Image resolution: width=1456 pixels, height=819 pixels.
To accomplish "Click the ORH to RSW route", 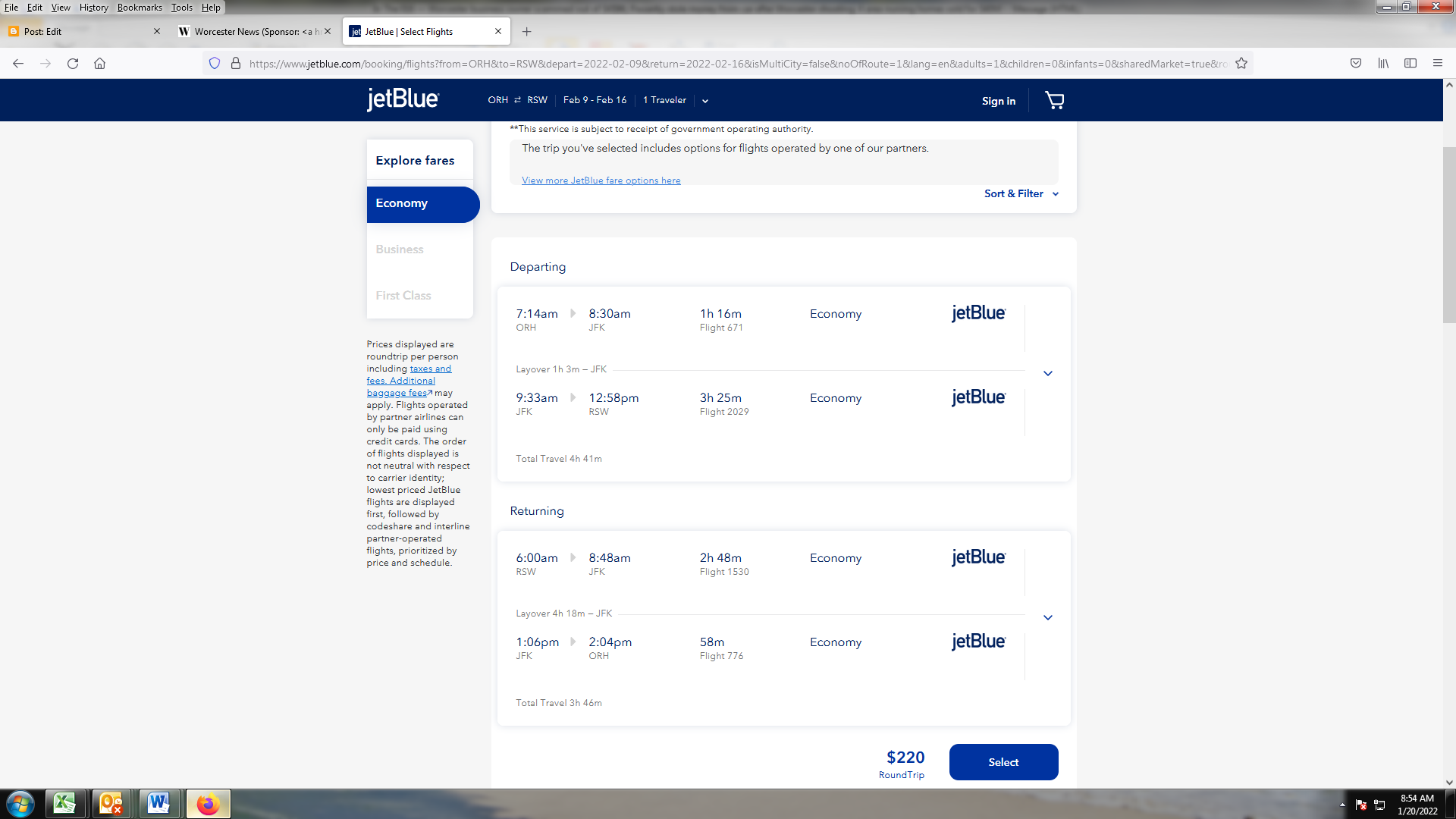I will point(517,100).
